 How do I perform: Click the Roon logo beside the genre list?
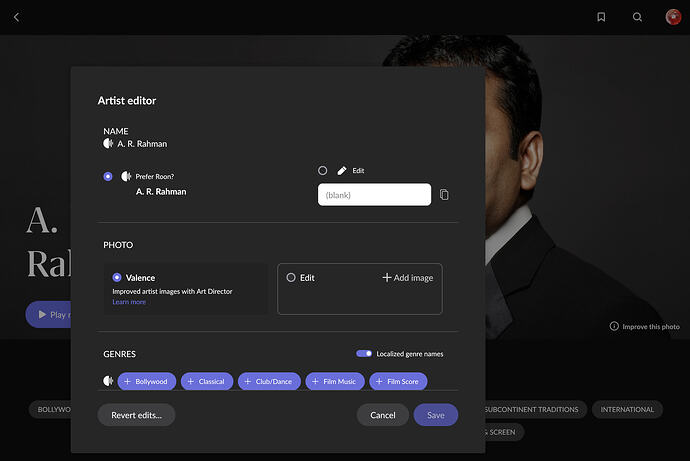(x=108, y=381)
